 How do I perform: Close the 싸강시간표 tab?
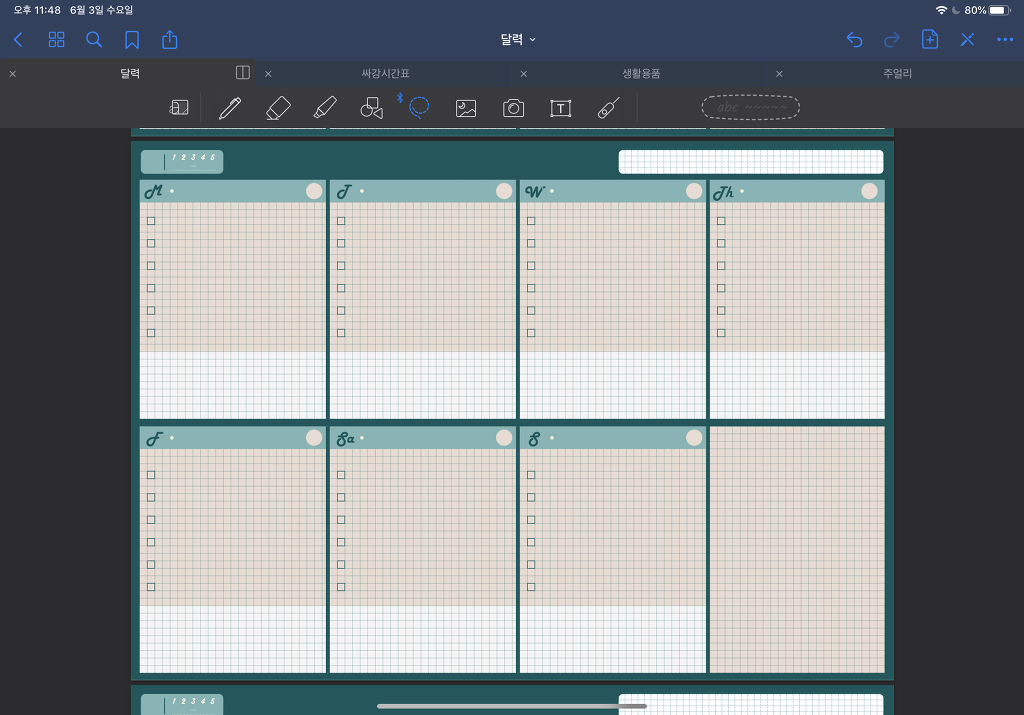pyautogui.click(x=268, y=74)
